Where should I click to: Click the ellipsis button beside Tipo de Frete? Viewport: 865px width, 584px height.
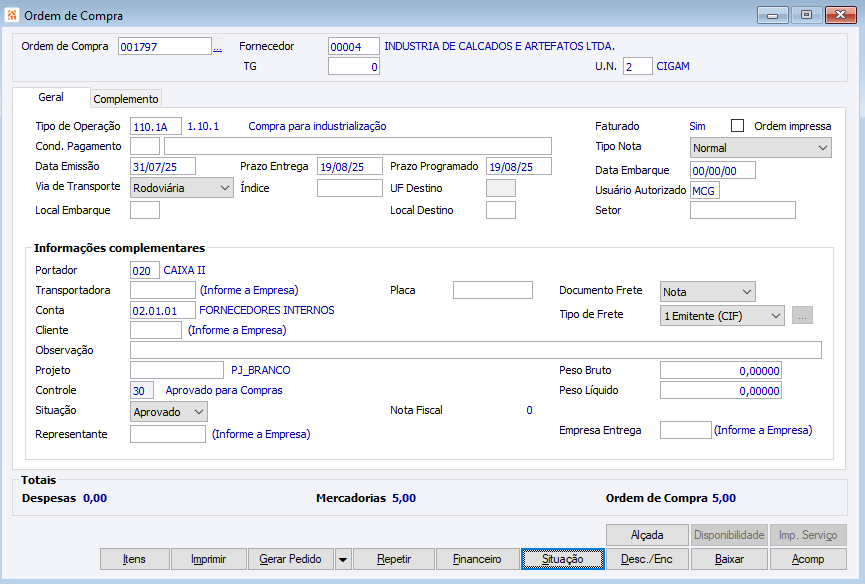coord(802,315)
